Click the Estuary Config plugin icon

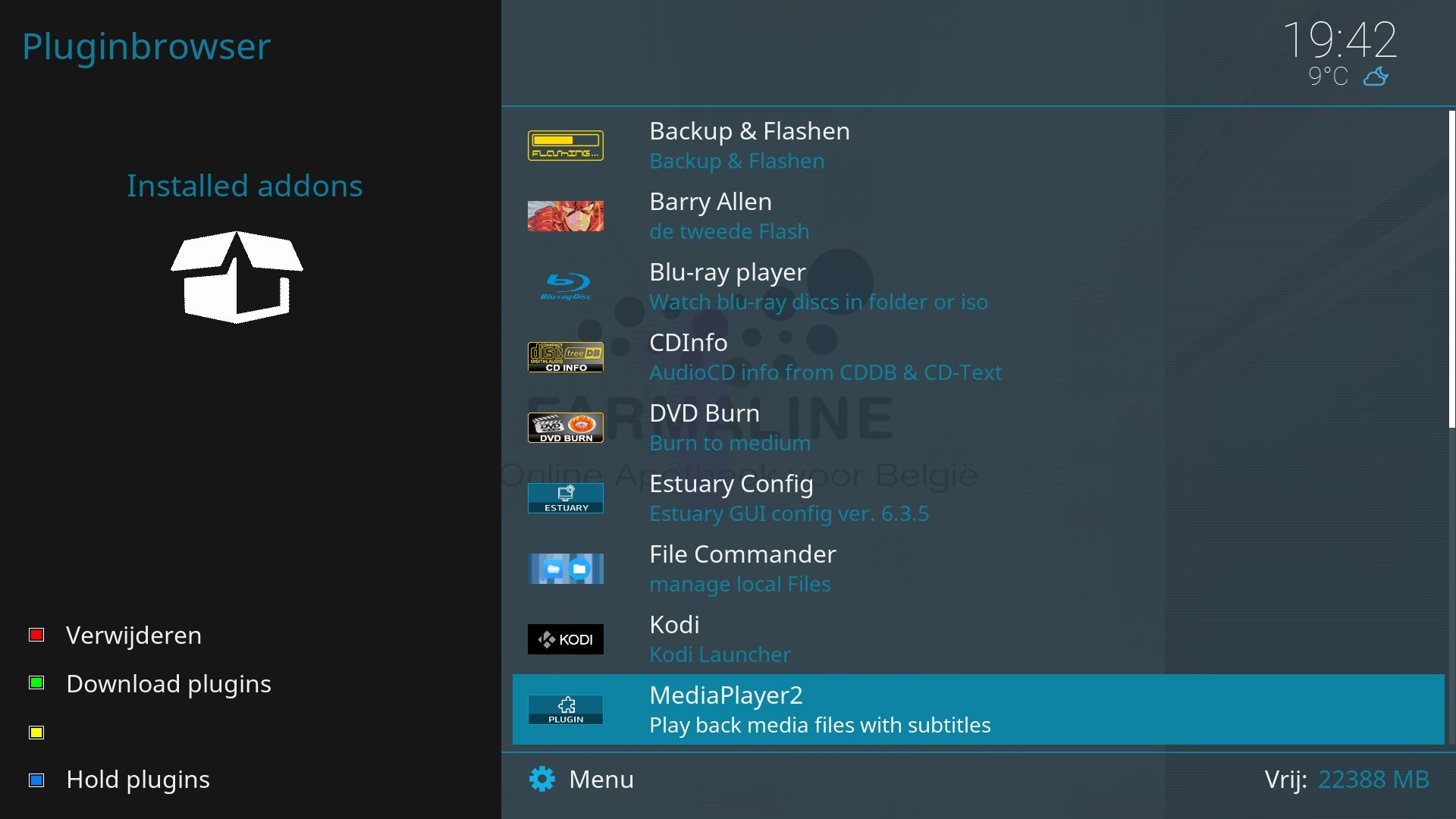[x=566, y=498]
